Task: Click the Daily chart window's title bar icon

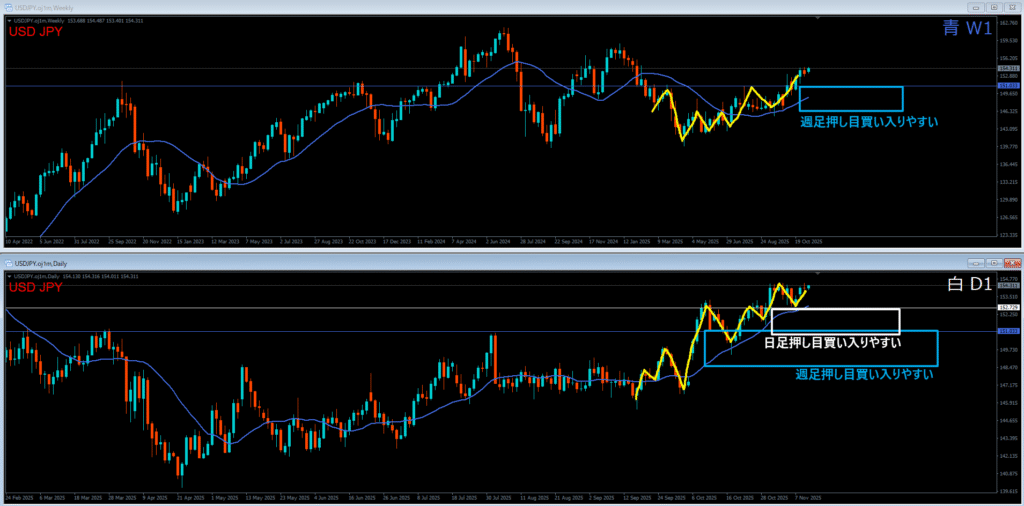Action: 8,262
